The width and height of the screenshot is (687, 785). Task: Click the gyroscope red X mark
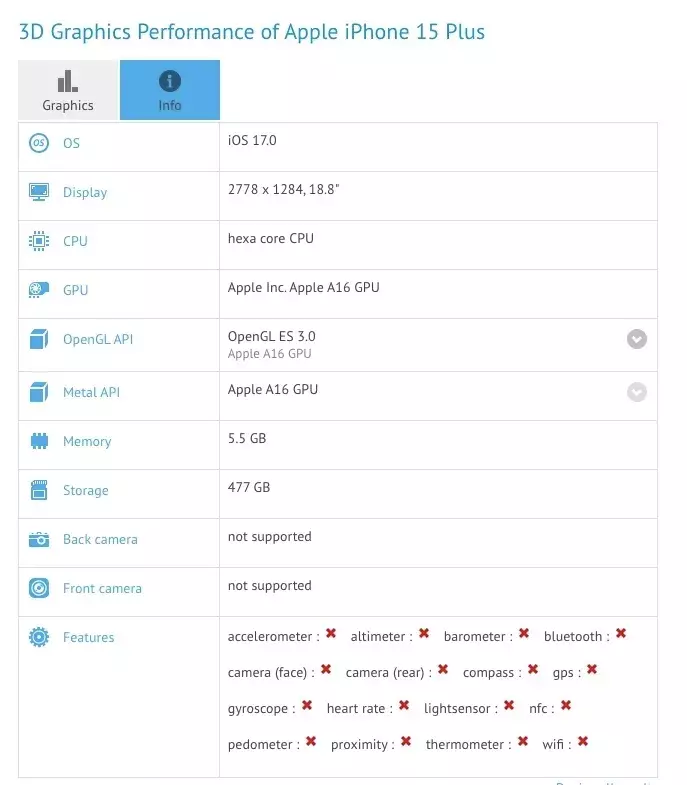(x=307, y=705)
